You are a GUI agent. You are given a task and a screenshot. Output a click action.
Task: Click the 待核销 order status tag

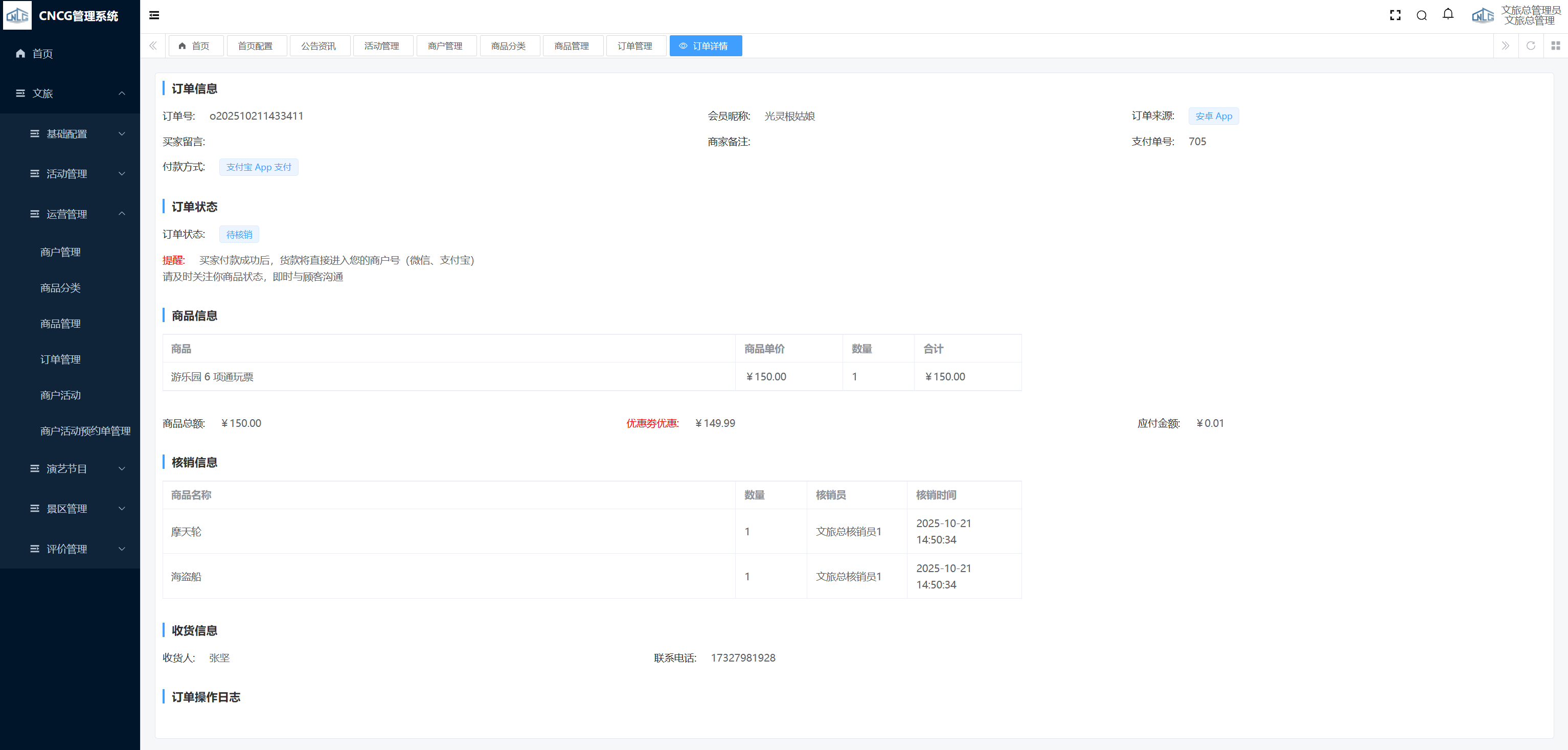tap(239, 234)
